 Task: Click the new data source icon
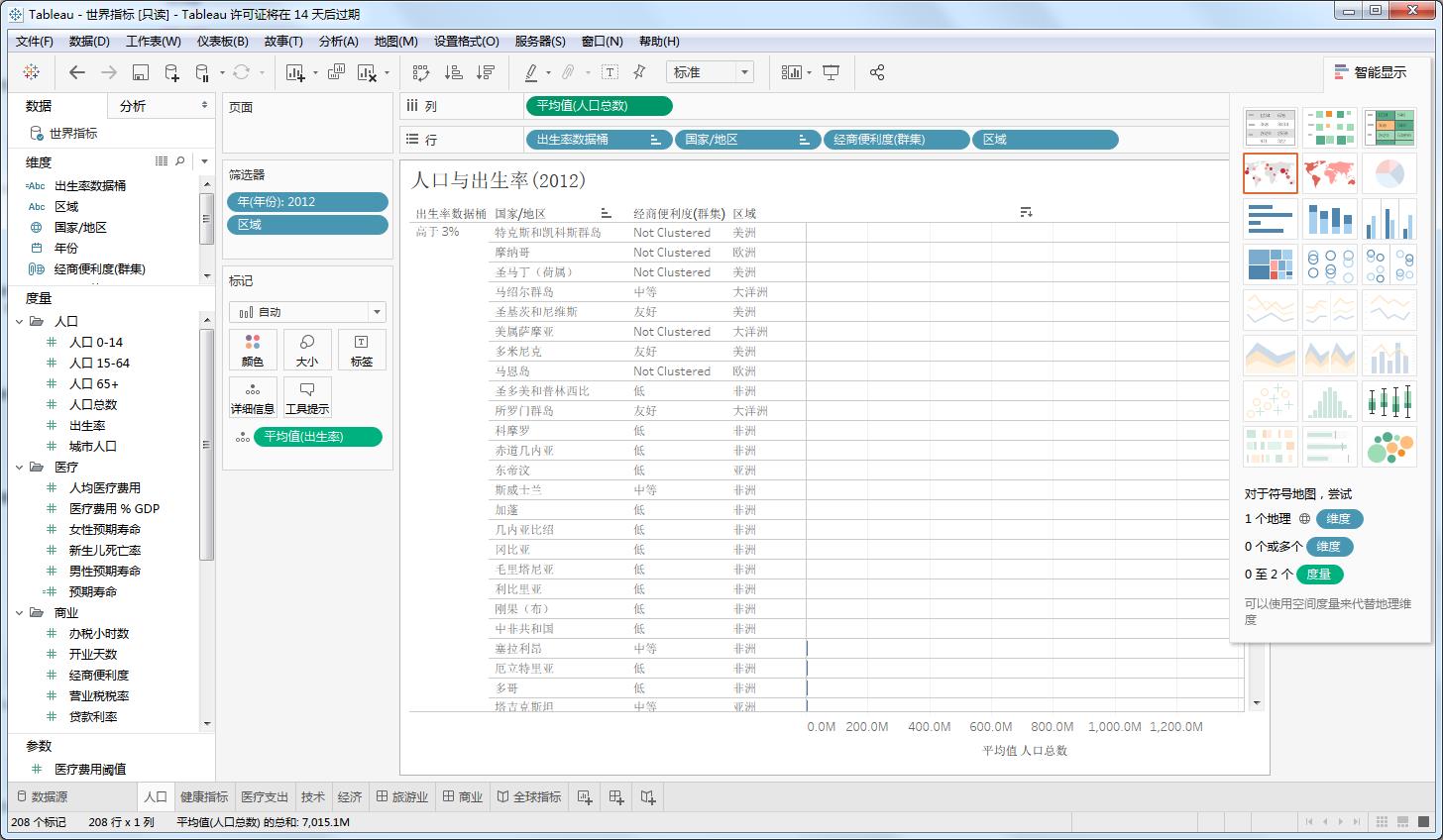click(x=171, y=72)
